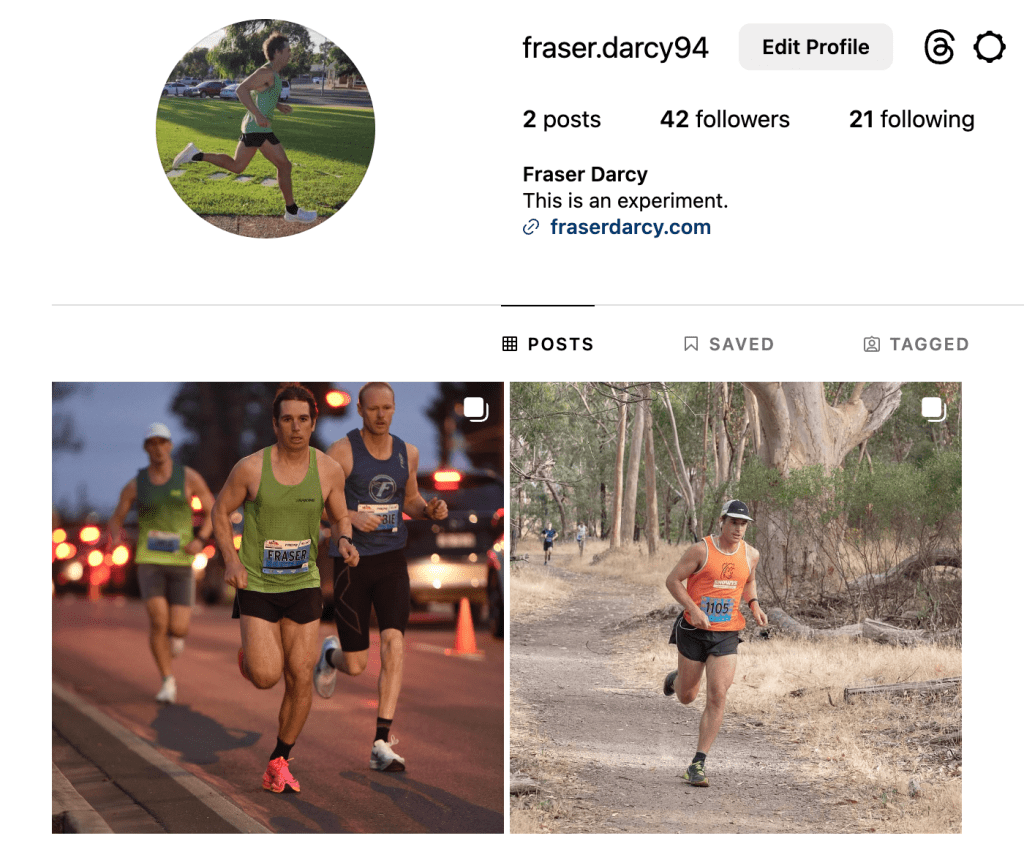
Task: Click the 2 posts count
Action: point(562,119)
